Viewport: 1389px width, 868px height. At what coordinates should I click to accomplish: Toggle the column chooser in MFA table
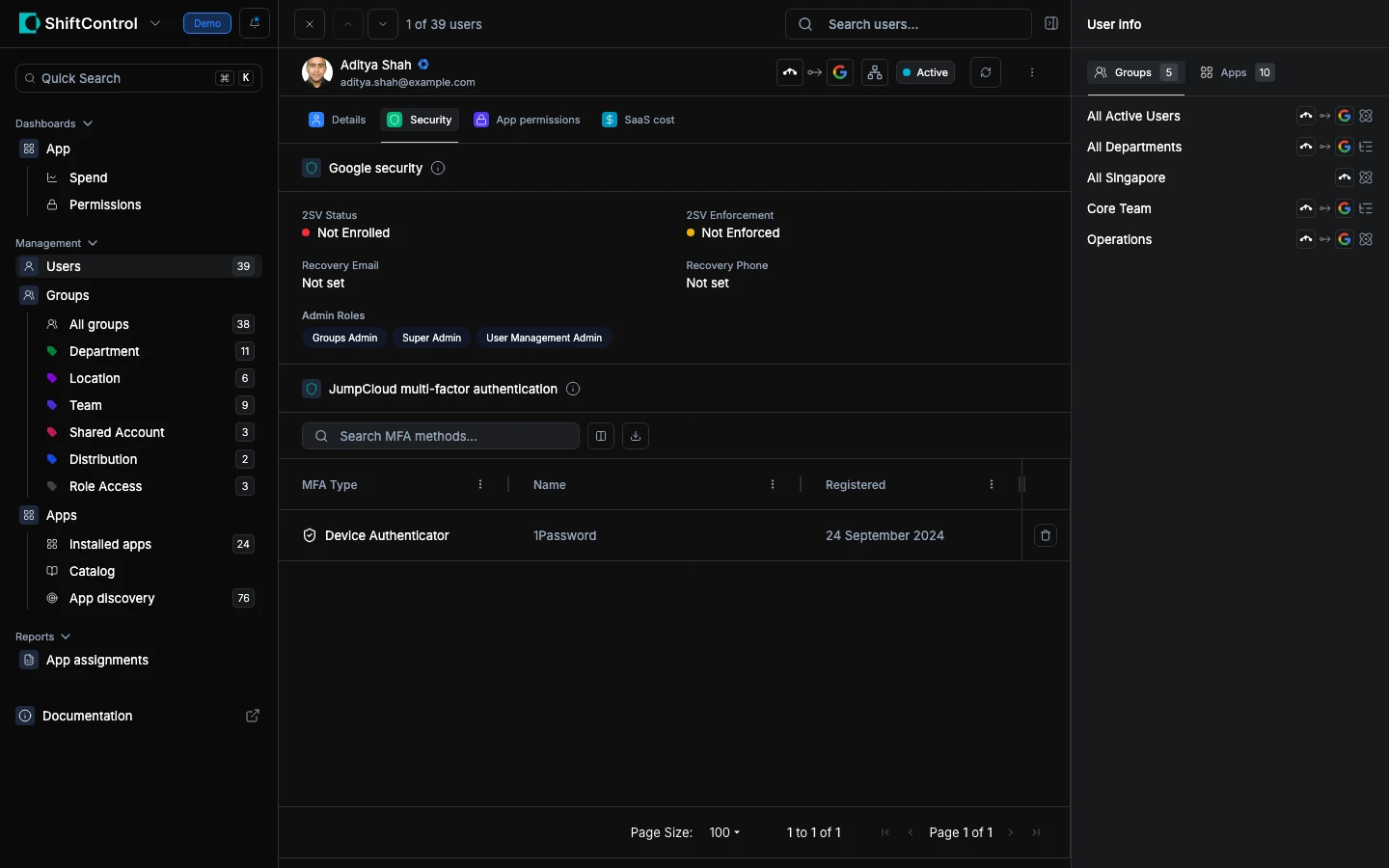click(x=601, y=436)
